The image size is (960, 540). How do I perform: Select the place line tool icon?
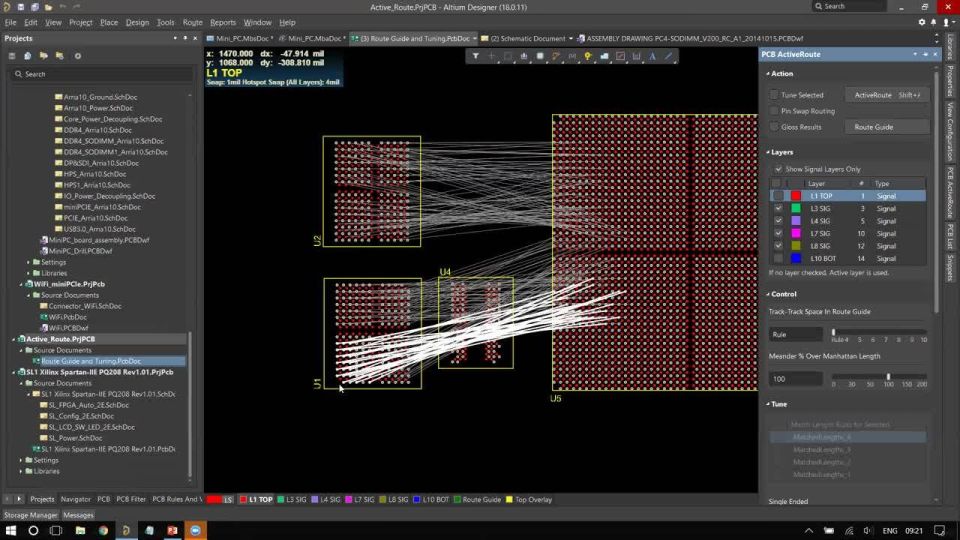(669, 56)
